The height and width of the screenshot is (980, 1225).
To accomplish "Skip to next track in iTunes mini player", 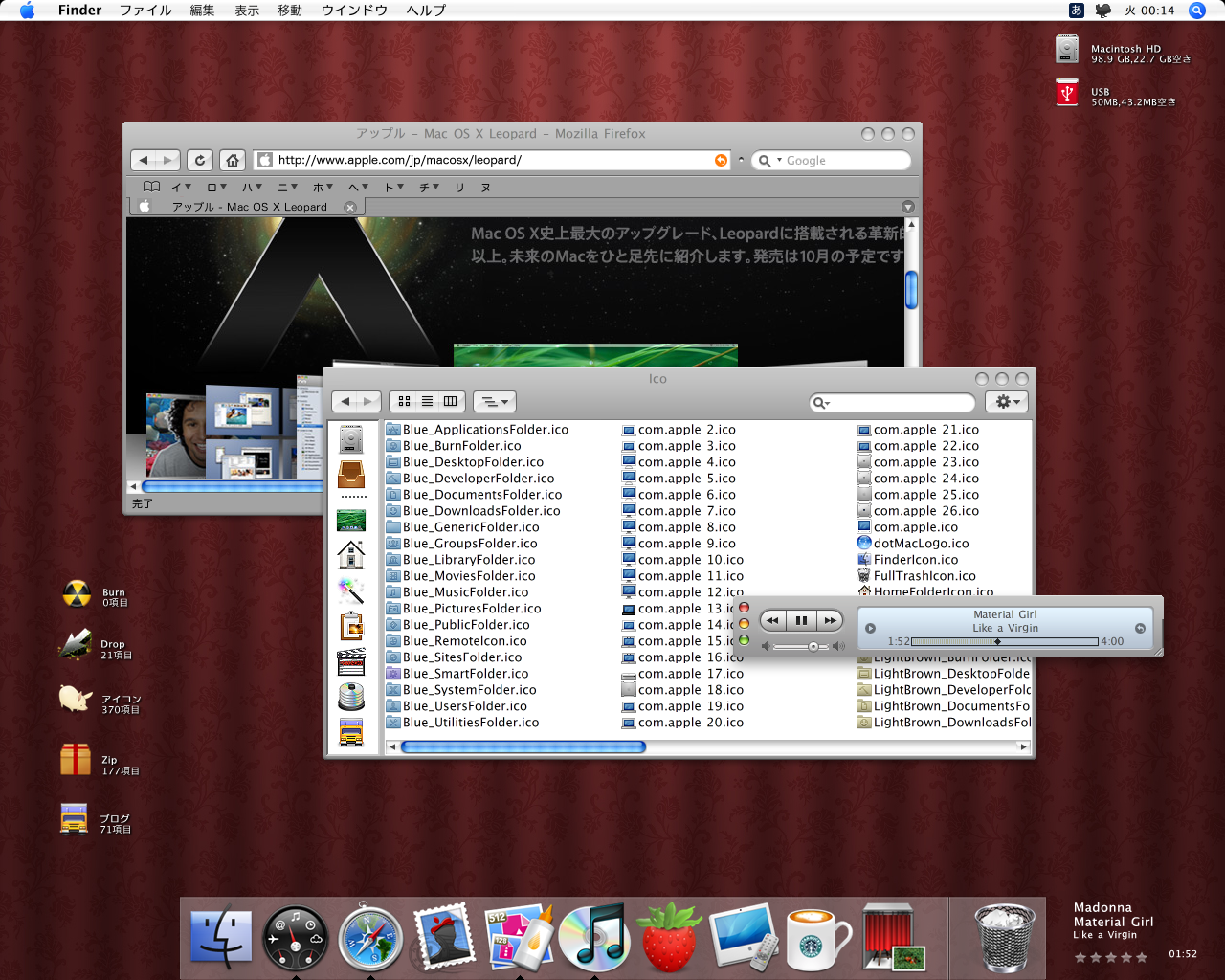I will tap(829, 620).
